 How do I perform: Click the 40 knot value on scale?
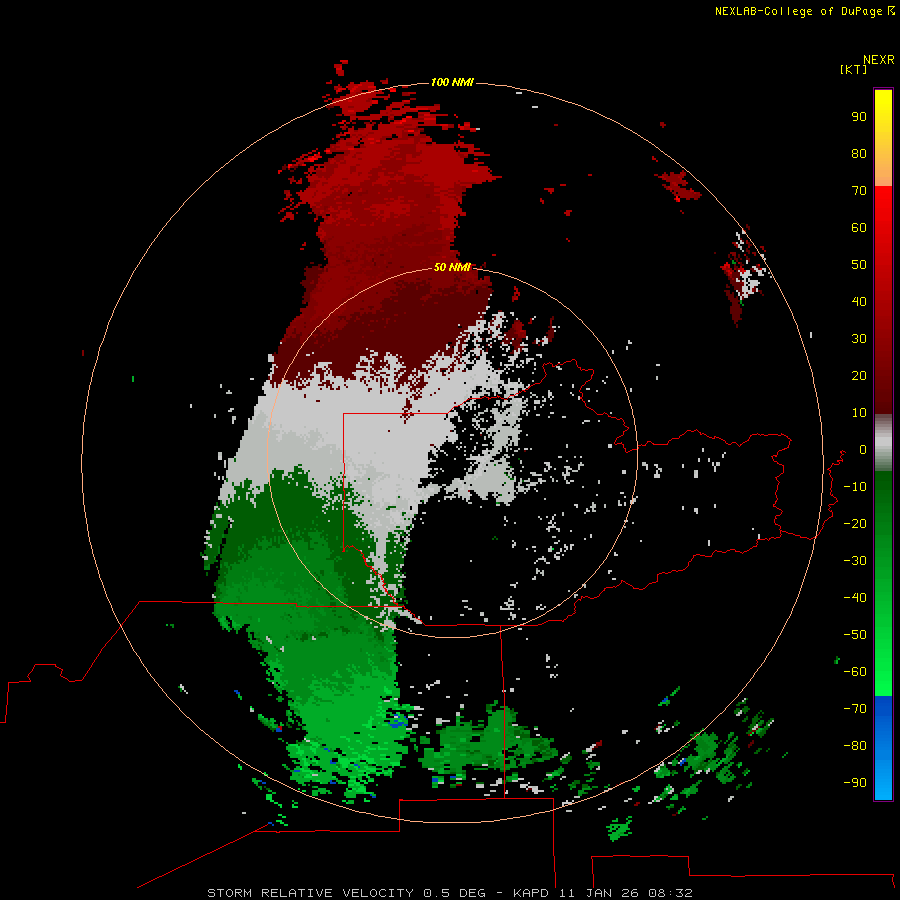[x=859, y=301]
